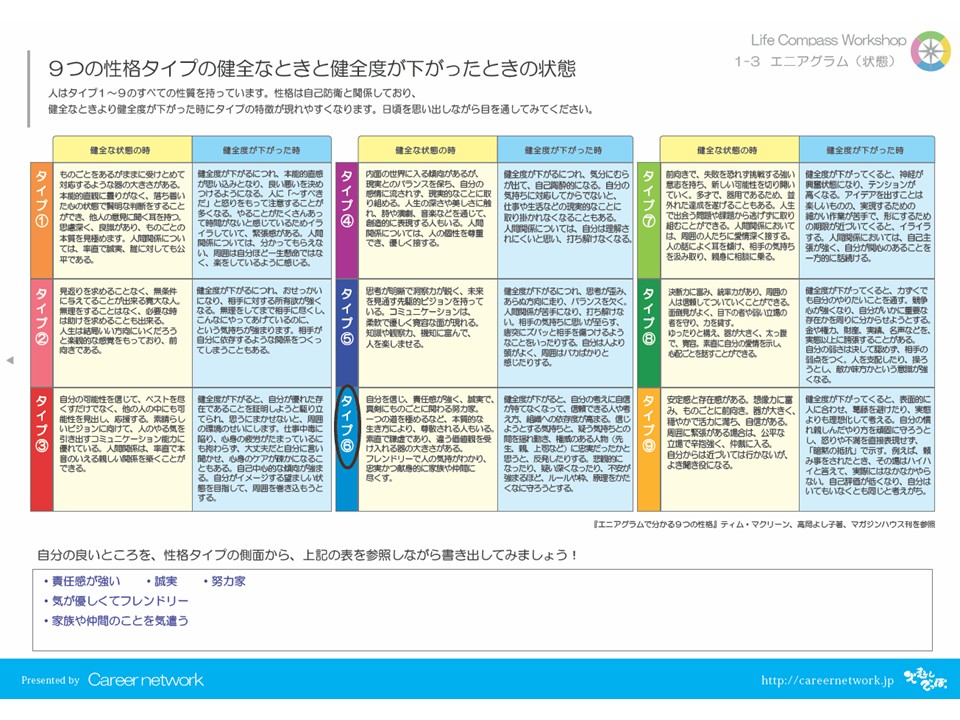Click the 'Life Compass Workshop' heading text
960x720 pixels.
828,40
